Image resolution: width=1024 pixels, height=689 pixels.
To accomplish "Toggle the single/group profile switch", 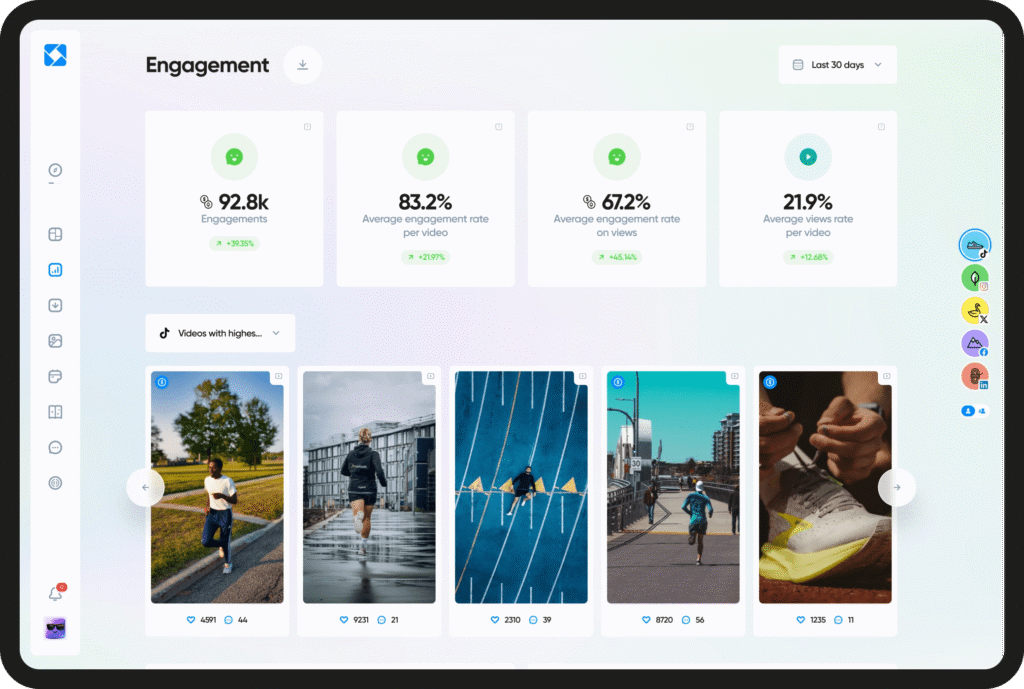I will [x=974, y=411].
